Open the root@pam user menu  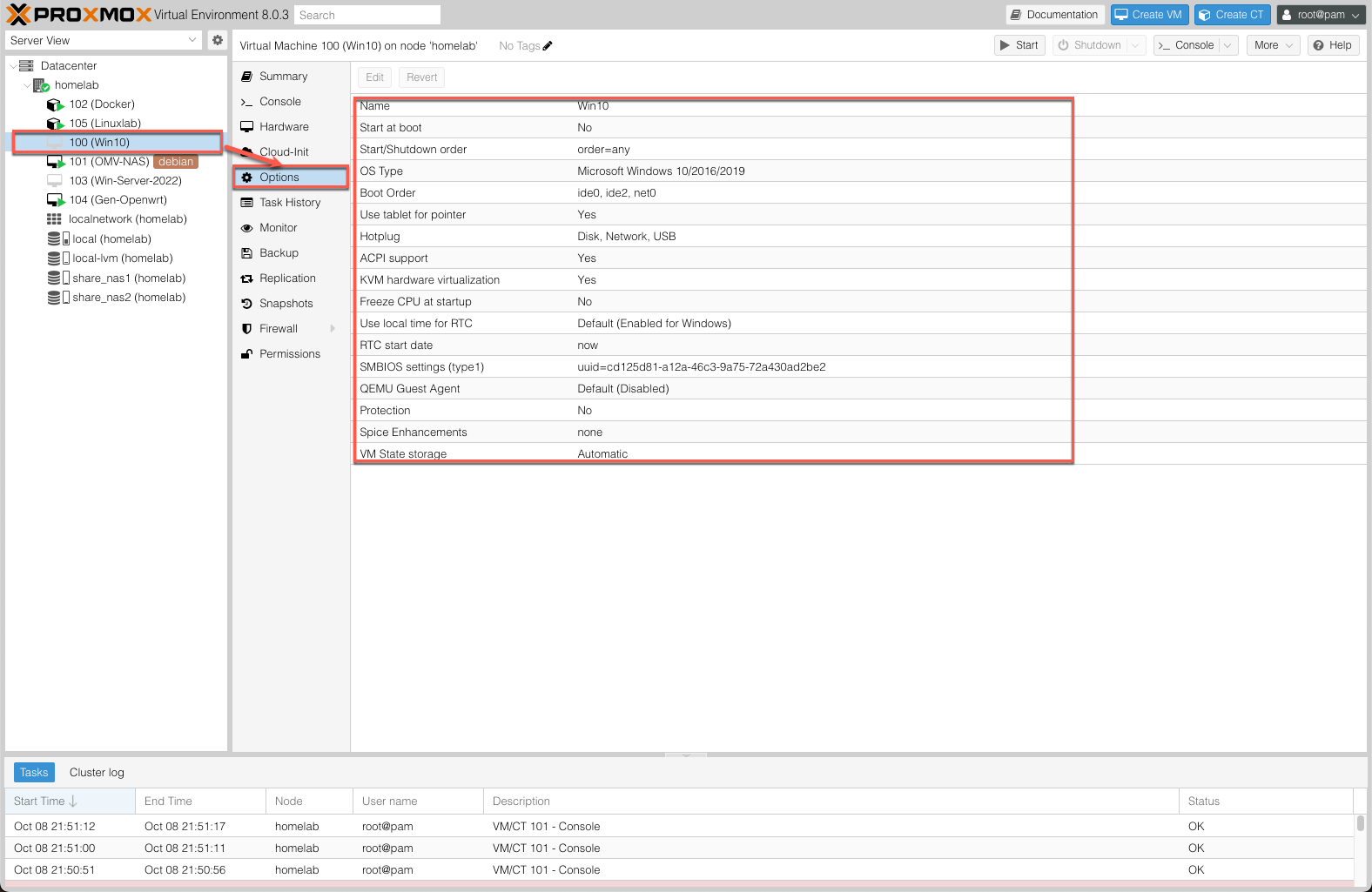click(x=1321, y=15)
